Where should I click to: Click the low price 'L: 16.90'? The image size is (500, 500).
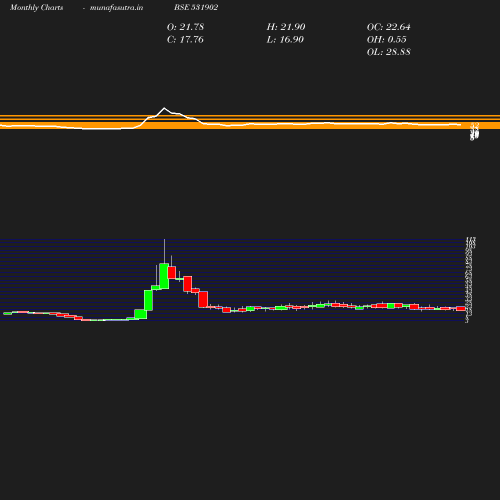tap(285, 39)
